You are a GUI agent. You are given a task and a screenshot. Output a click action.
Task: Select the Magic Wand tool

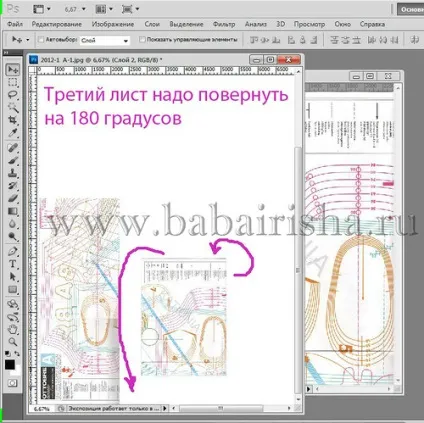pos(13,108)
